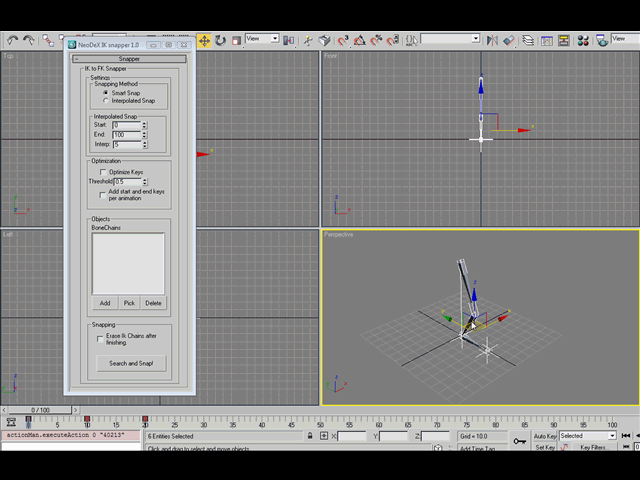Click the Pick button under BoneChains
The height and width of the screenshot is (480, 640).
tap(129, 303)
